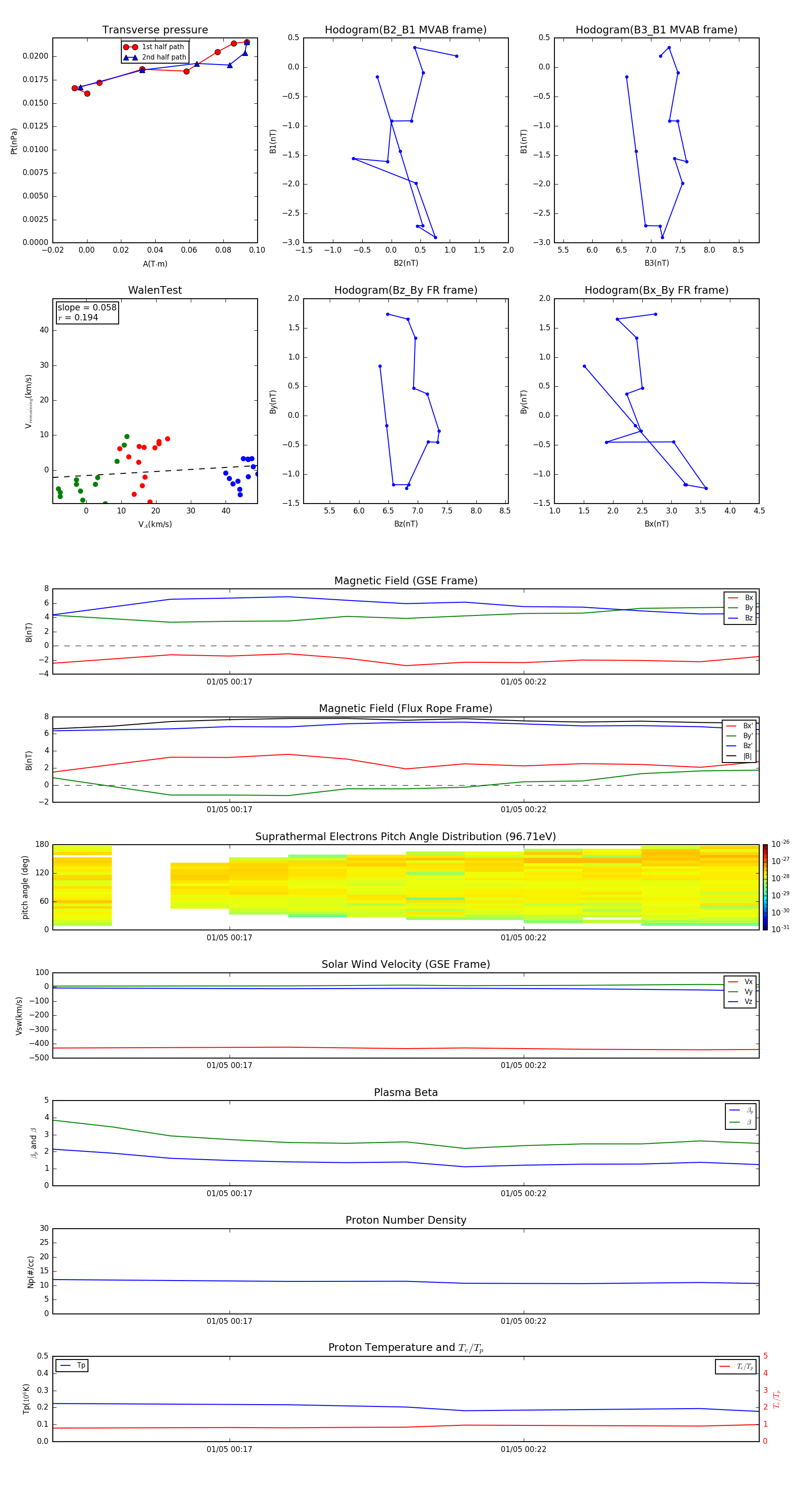
Task: Click the 'VA(km/s)' x-axis label
Action: click(x=155, y=525)
